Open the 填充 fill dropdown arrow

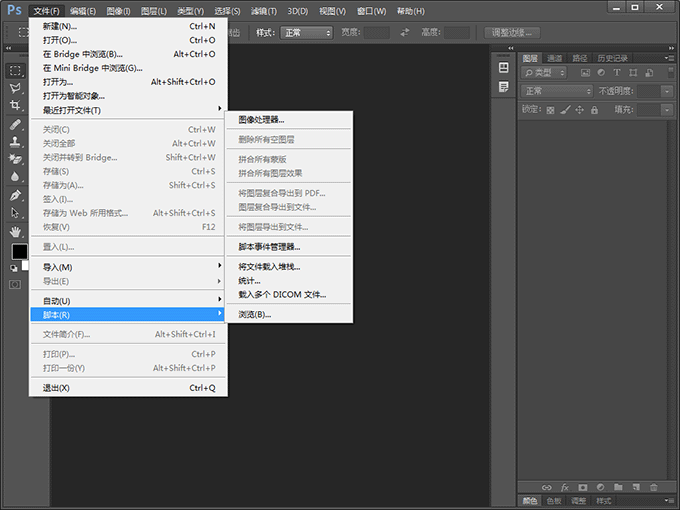point(667,110)
